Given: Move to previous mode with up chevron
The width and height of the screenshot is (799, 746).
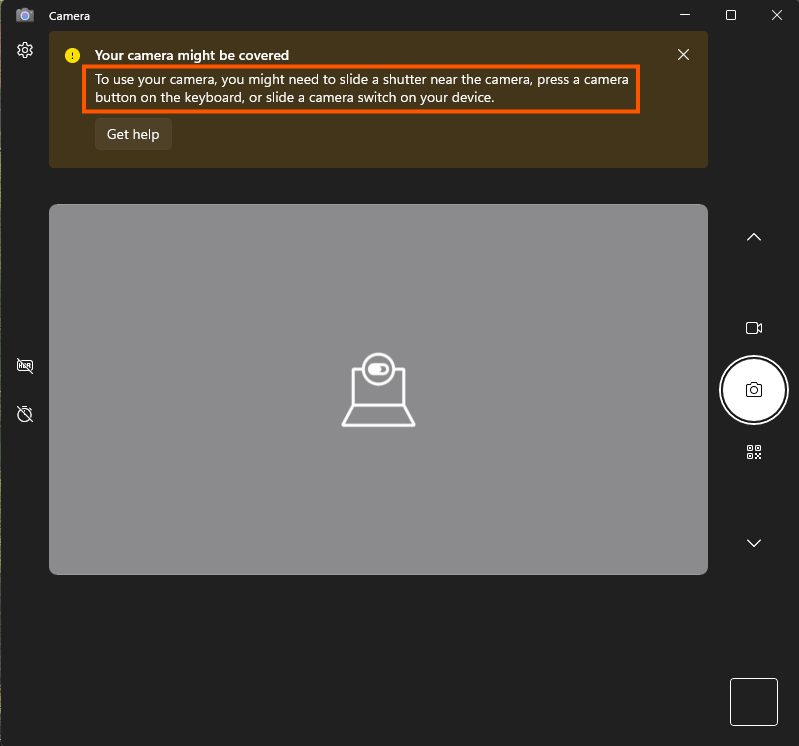Looking at the screenshot, I should click(754, 237).
